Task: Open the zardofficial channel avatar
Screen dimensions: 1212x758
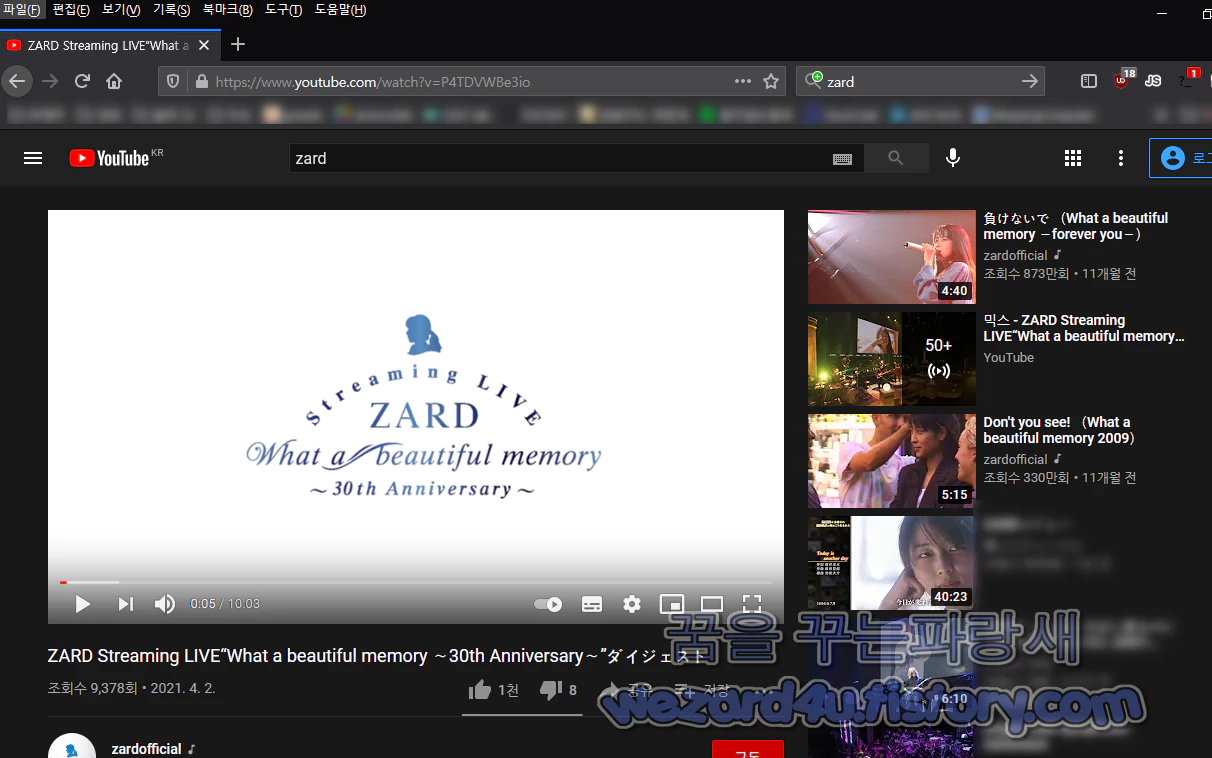Action: (72, 746)
